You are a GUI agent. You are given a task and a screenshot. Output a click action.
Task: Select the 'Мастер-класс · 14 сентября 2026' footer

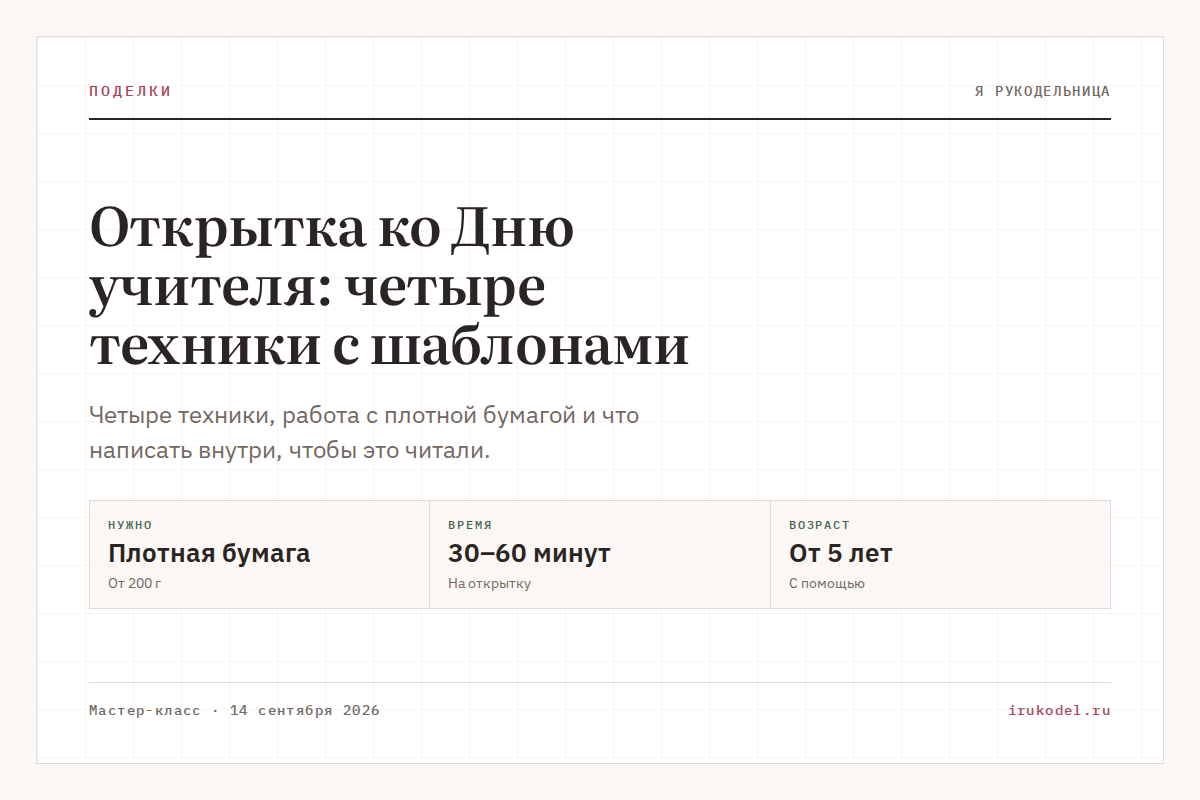coord(234,711)
